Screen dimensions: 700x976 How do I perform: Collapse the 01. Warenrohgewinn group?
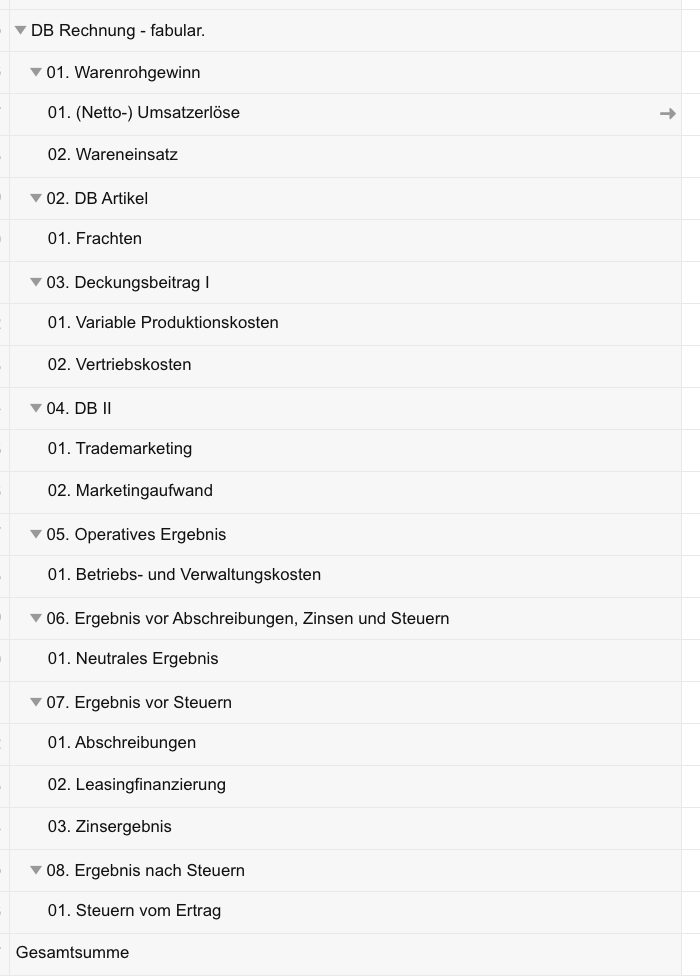coord(36,72)
